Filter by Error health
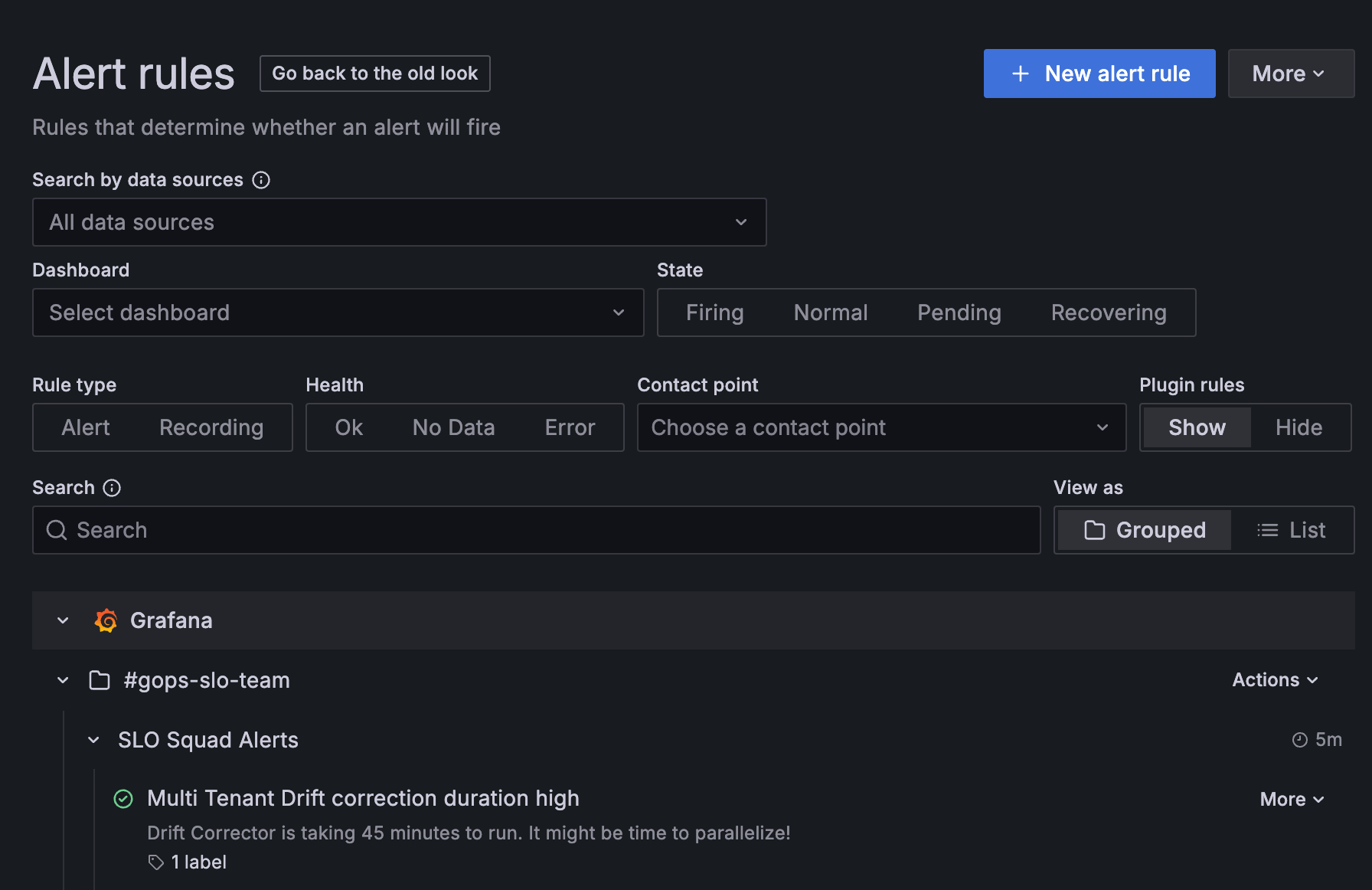Screen dimensions: 1372x890 (570, 427)
